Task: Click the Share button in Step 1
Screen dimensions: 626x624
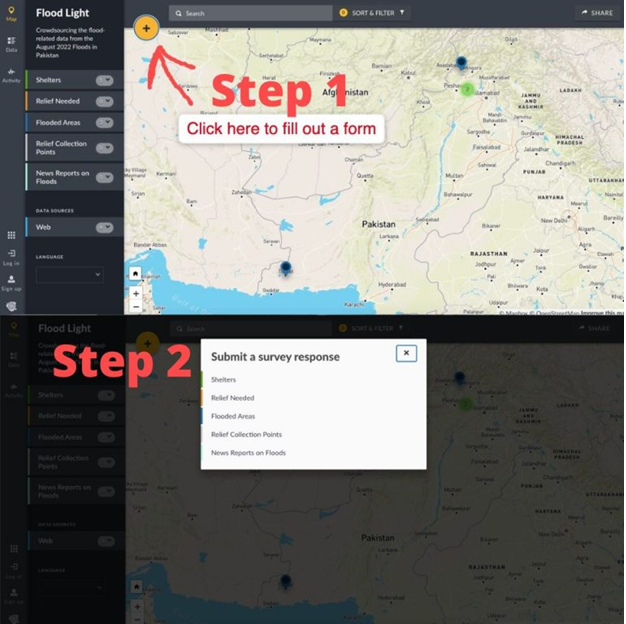Action: click(x=596, y=13)
